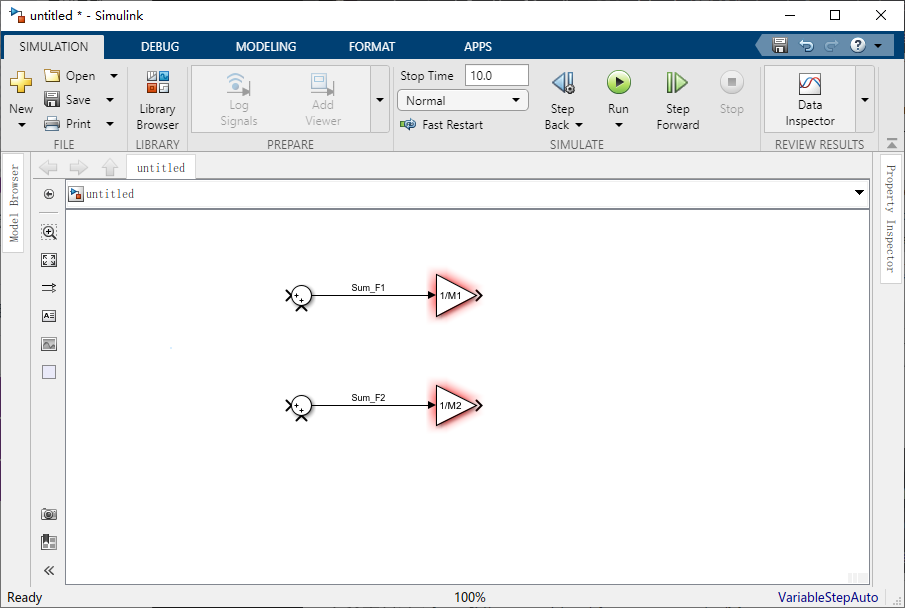905x608 pixels.
Task: Expand the quick access toolbar dropdown
Action: coord(878,46)
